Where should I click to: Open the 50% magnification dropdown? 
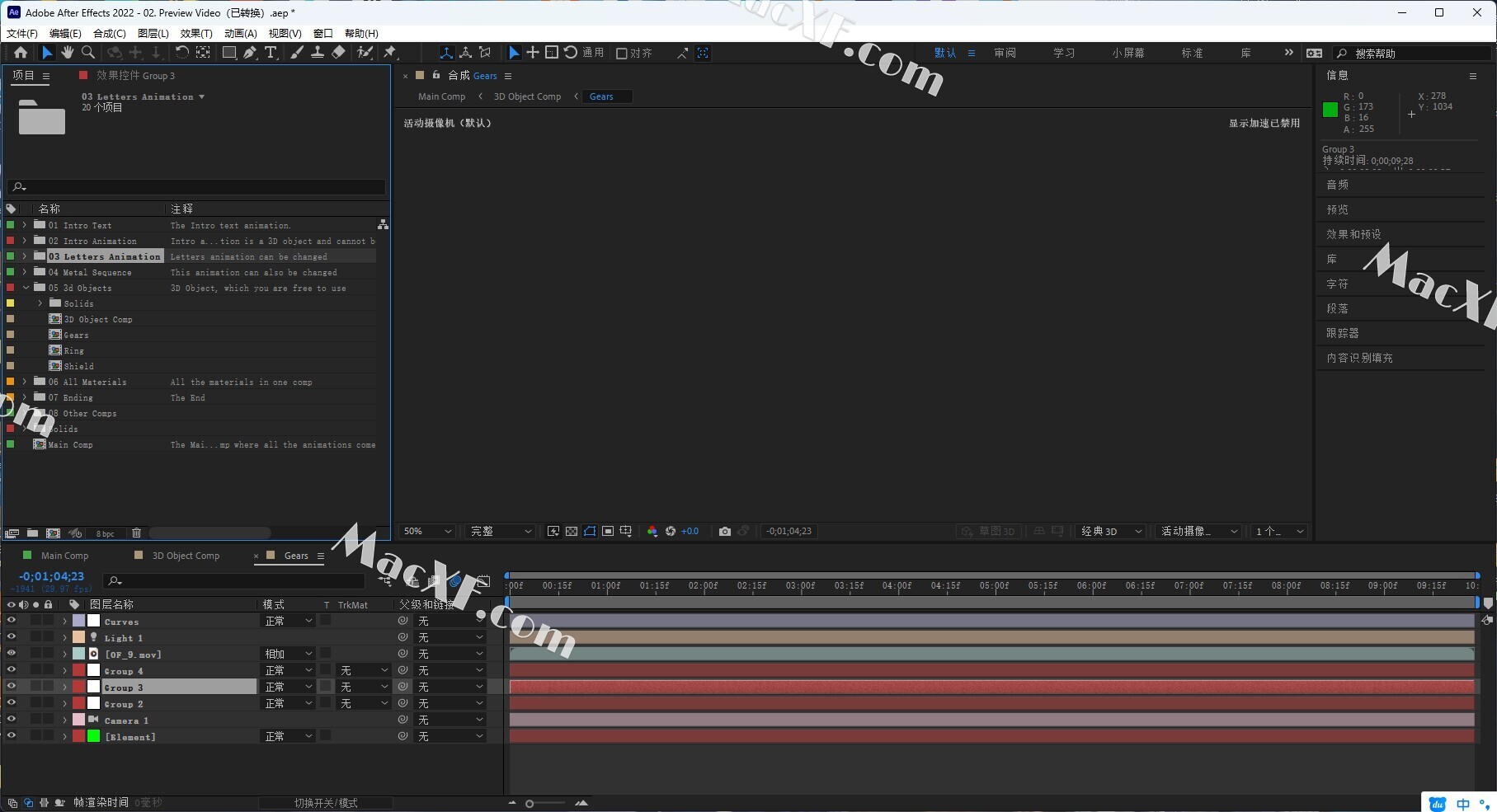click(426, 532)
